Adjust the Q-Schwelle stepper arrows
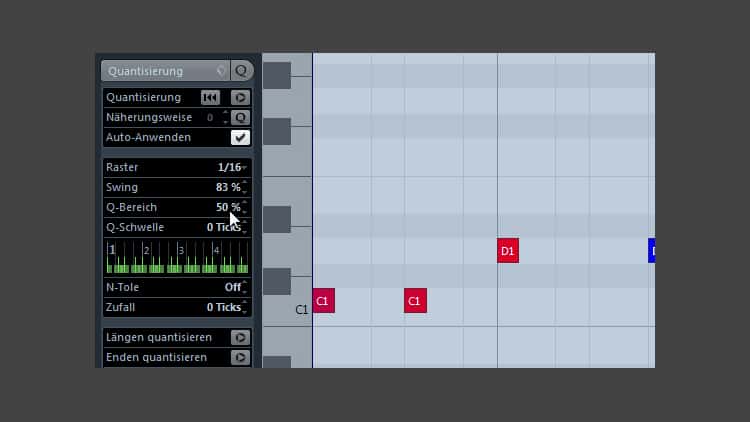The width and height of the screenshot is (750, 422). point(245,228)
